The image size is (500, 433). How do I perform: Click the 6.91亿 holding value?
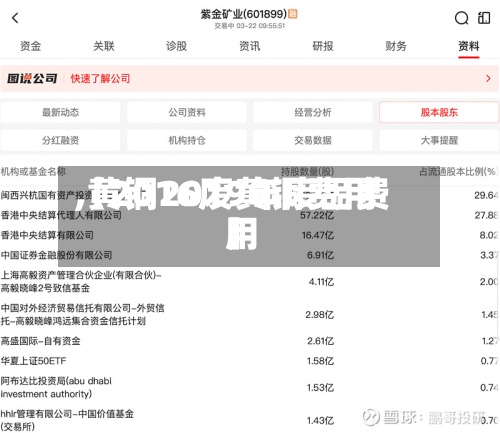pos(320,255)
